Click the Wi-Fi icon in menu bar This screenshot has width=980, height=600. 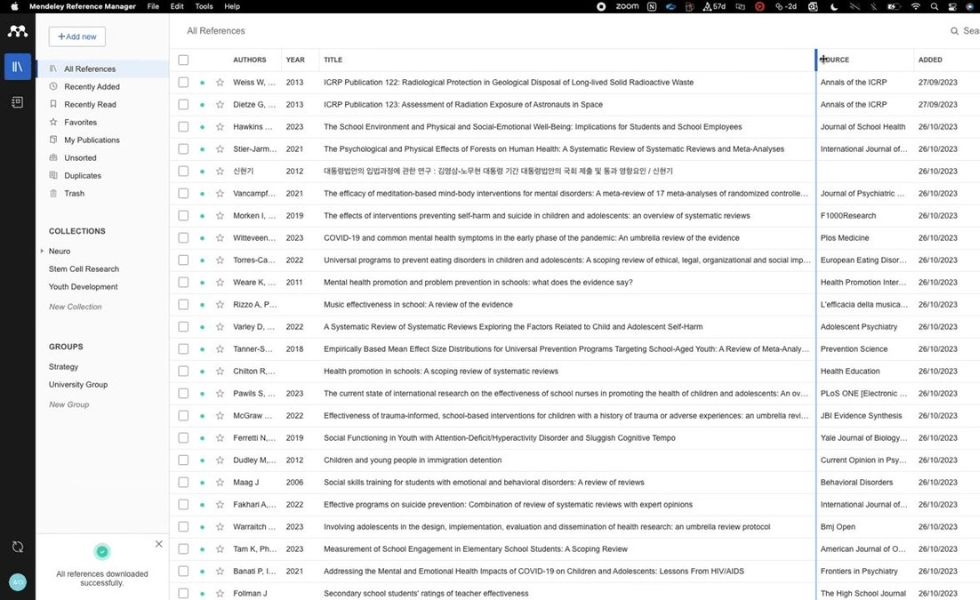915,6
